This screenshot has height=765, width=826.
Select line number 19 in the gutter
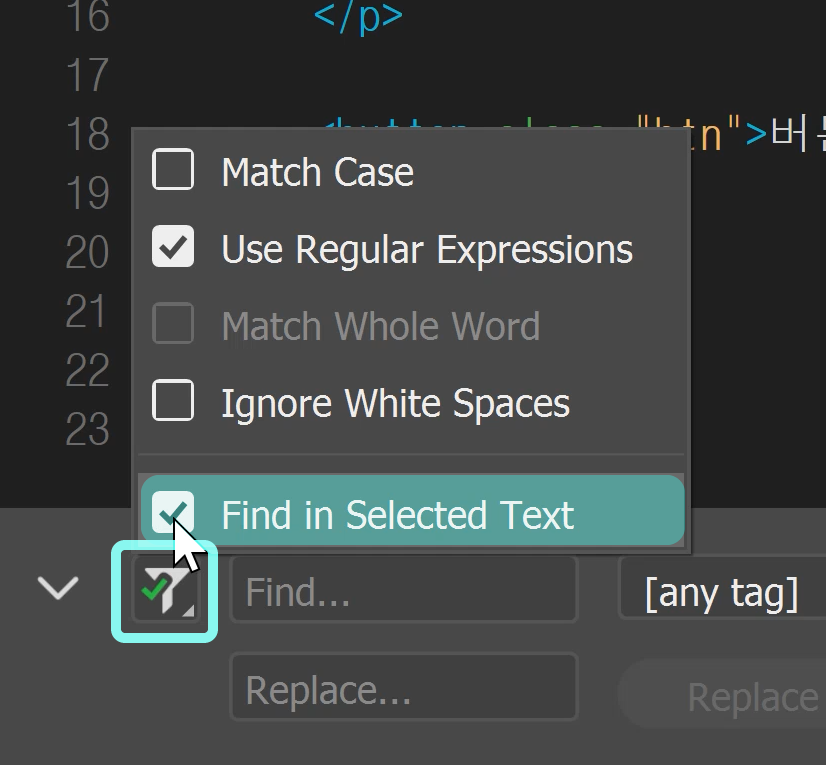click(x=87, y=194)
